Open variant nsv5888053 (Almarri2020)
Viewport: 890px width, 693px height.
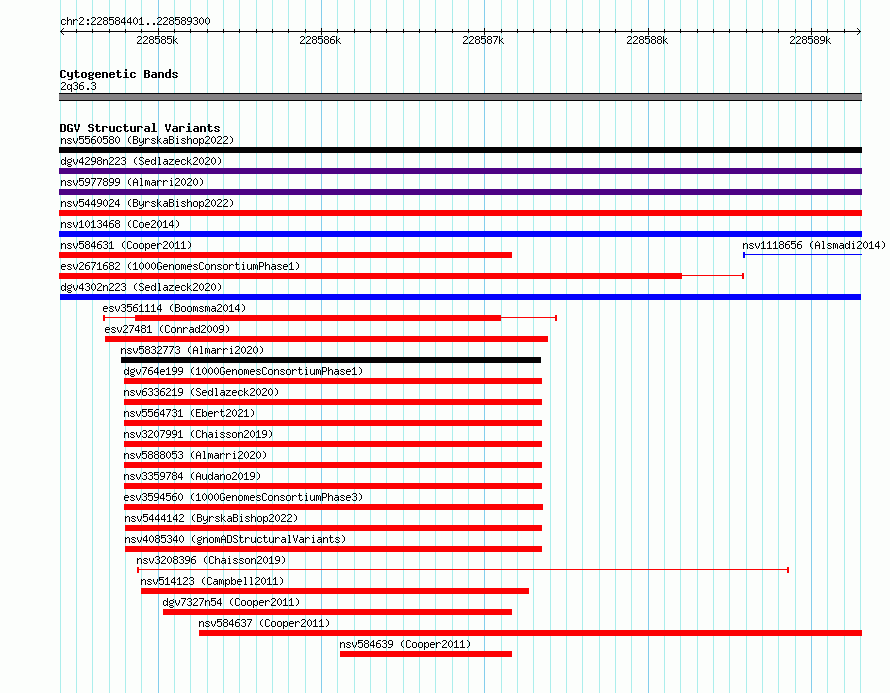pyautogui.click(x=195, y=455)
